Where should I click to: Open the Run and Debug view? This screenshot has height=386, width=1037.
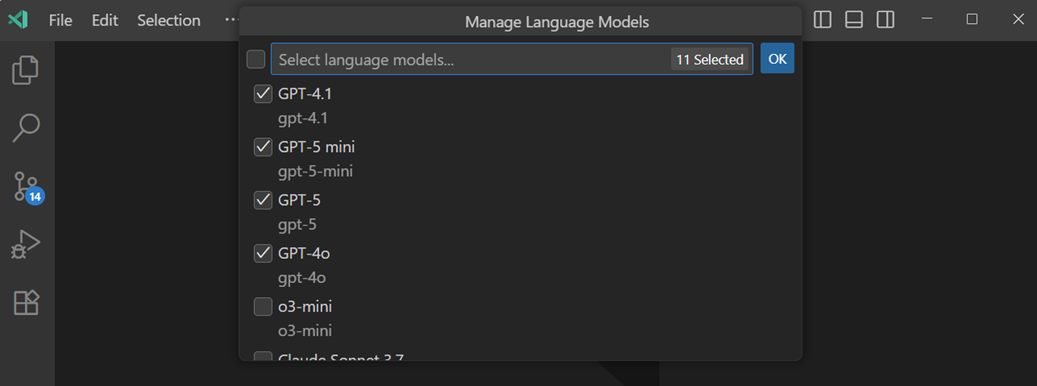(x=26, y=244)
